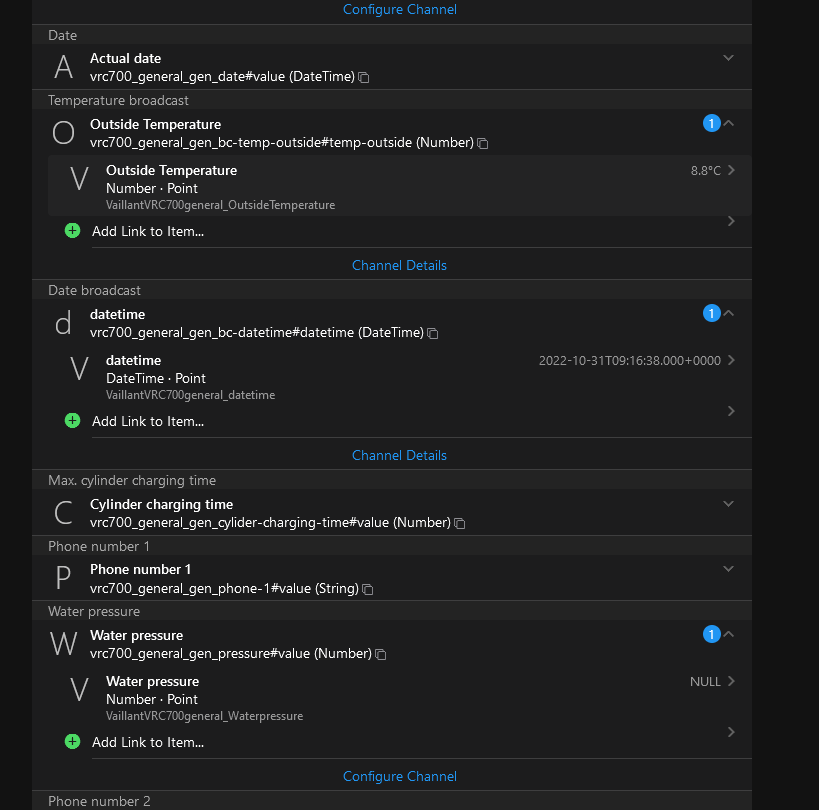Copy the vrc700_general_gen_date channel ID
Viewport: 819px width, 810px height.
pyautogui.click(x=364, y=77)
